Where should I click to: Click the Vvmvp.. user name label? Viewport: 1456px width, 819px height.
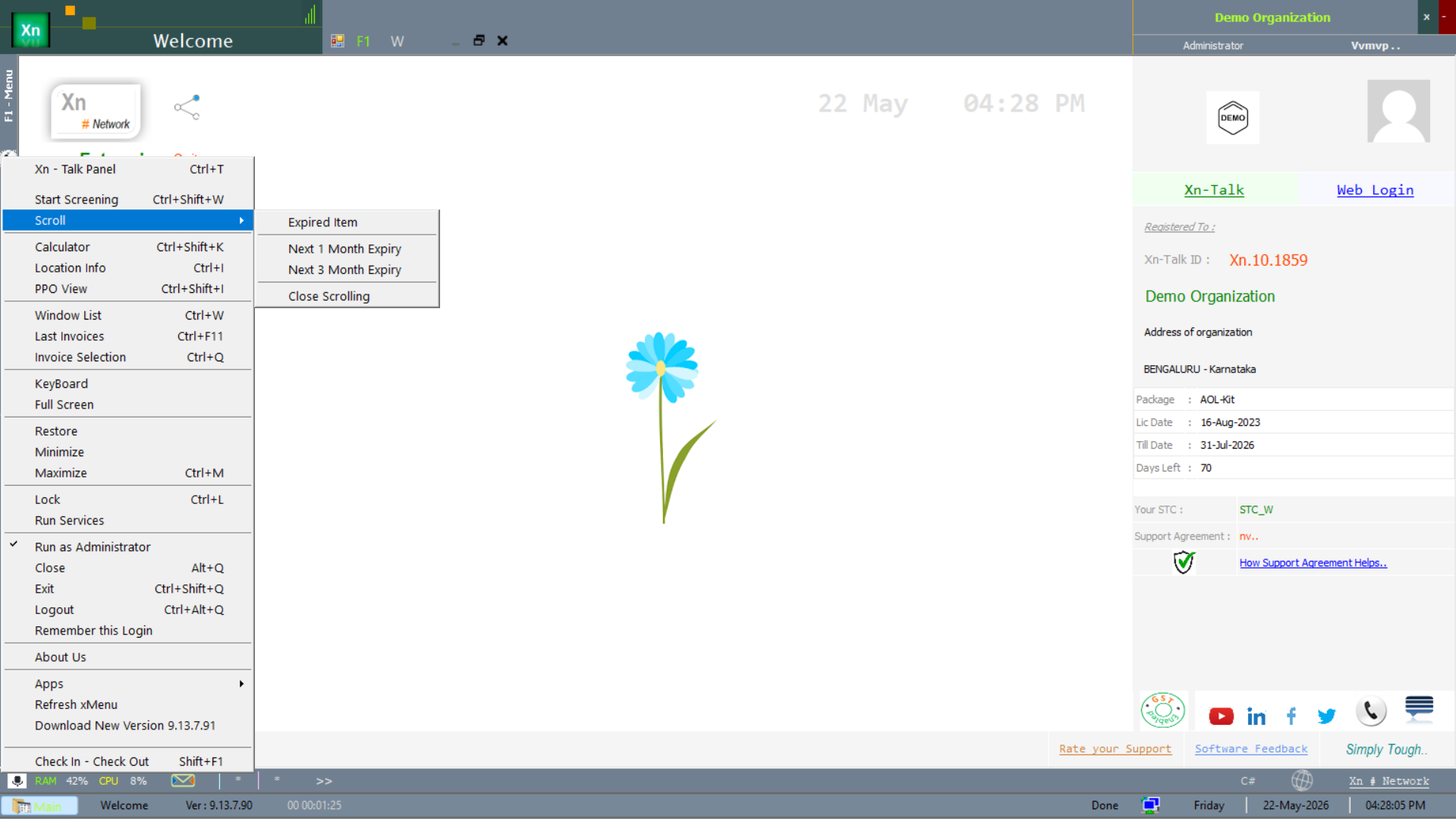(x=1375, y=46)
